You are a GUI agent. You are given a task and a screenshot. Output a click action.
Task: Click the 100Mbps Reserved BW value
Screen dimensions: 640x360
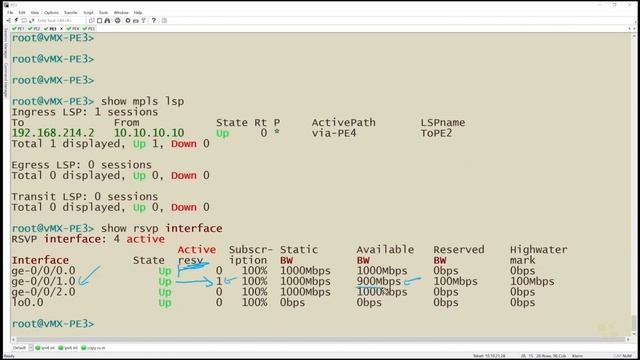pos(456,281)
